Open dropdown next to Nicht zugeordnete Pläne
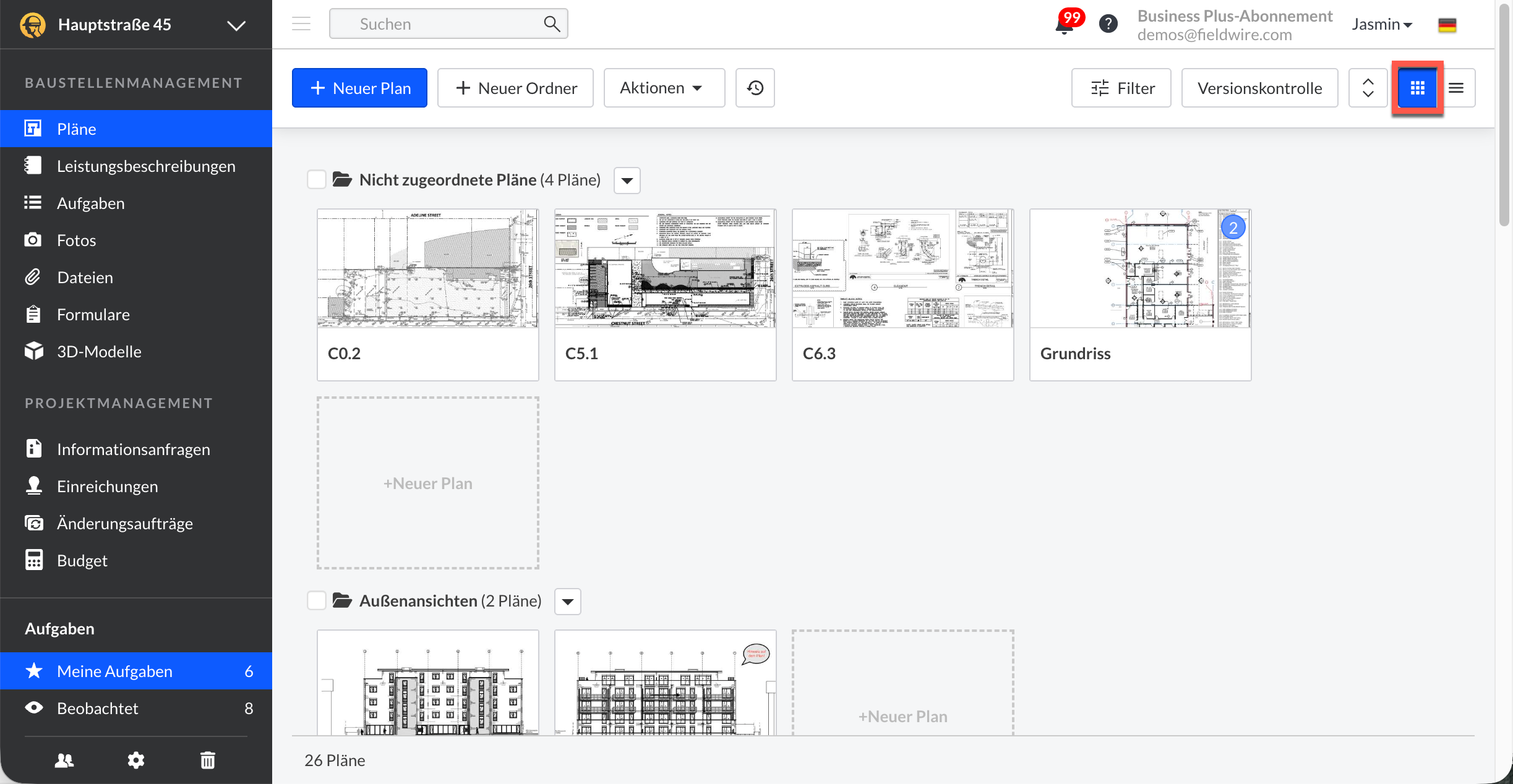The image size is (1513, 784). click(627, 181)
